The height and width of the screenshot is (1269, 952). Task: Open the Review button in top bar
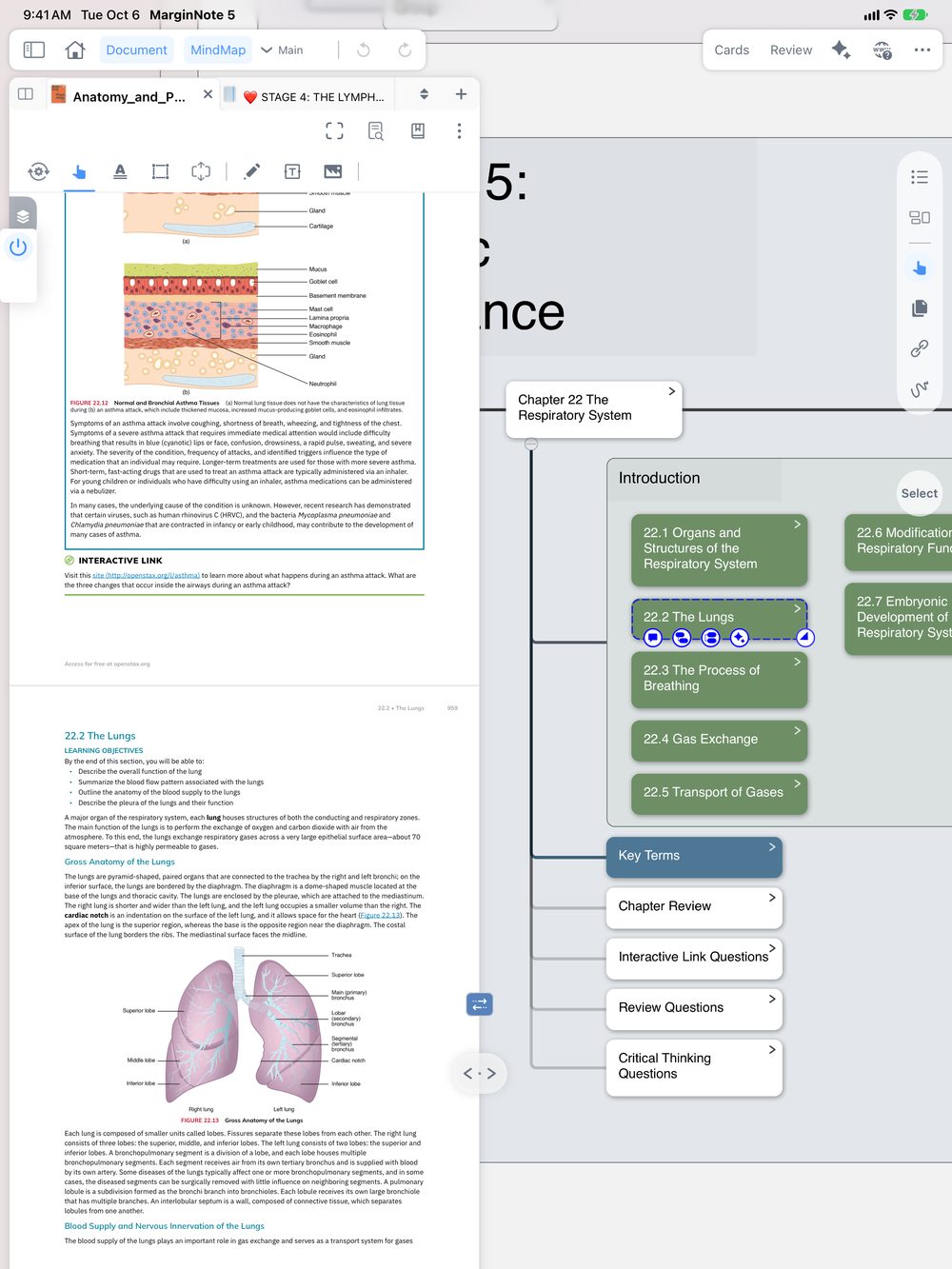[x=791, y=50]
